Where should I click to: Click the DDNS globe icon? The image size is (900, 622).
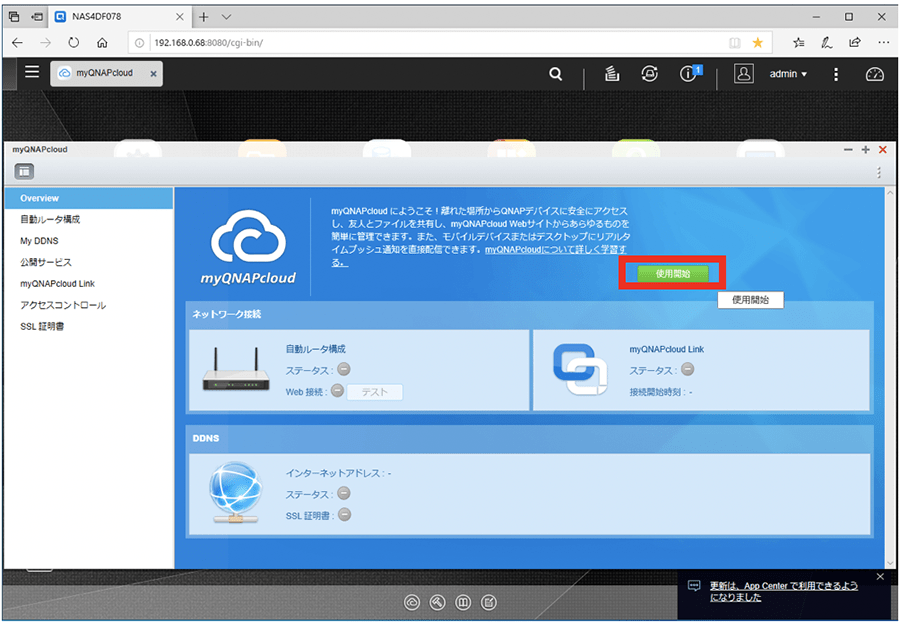tap(235, 492)
